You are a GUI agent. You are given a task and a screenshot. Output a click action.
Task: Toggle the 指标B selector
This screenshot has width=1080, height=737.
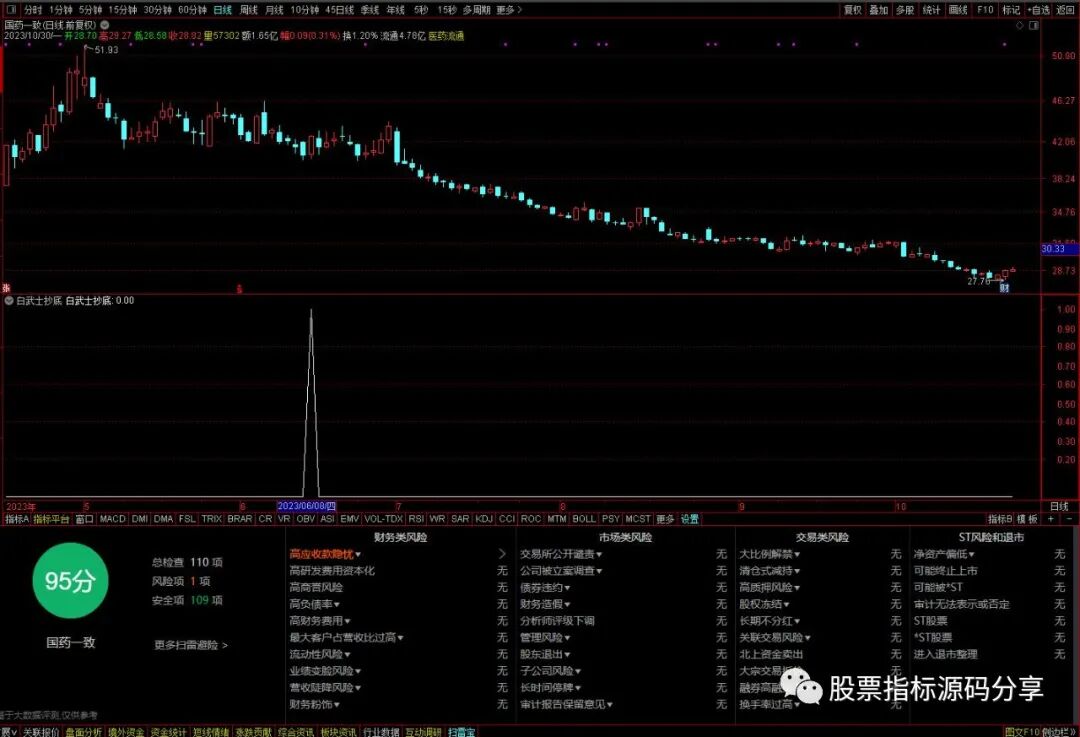click(1000, 519)
